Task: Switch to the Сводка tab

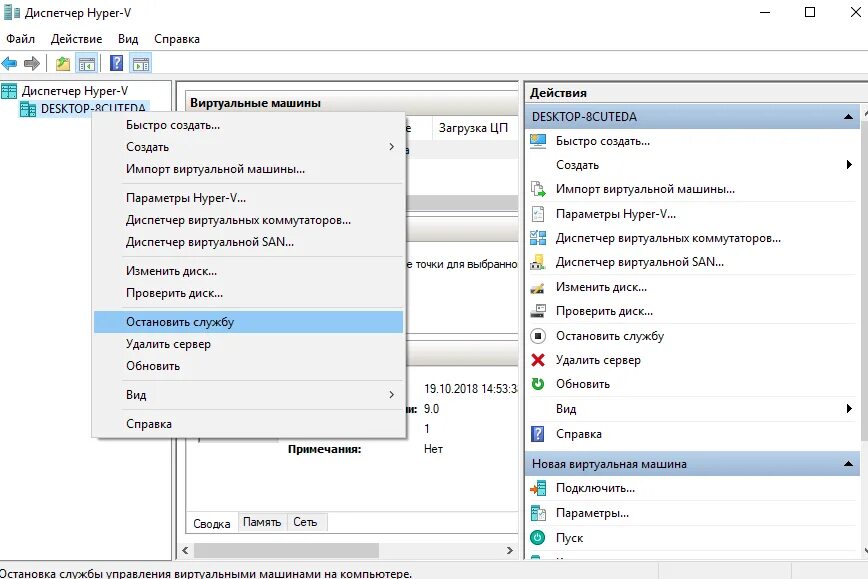Action: pos(212,523)
